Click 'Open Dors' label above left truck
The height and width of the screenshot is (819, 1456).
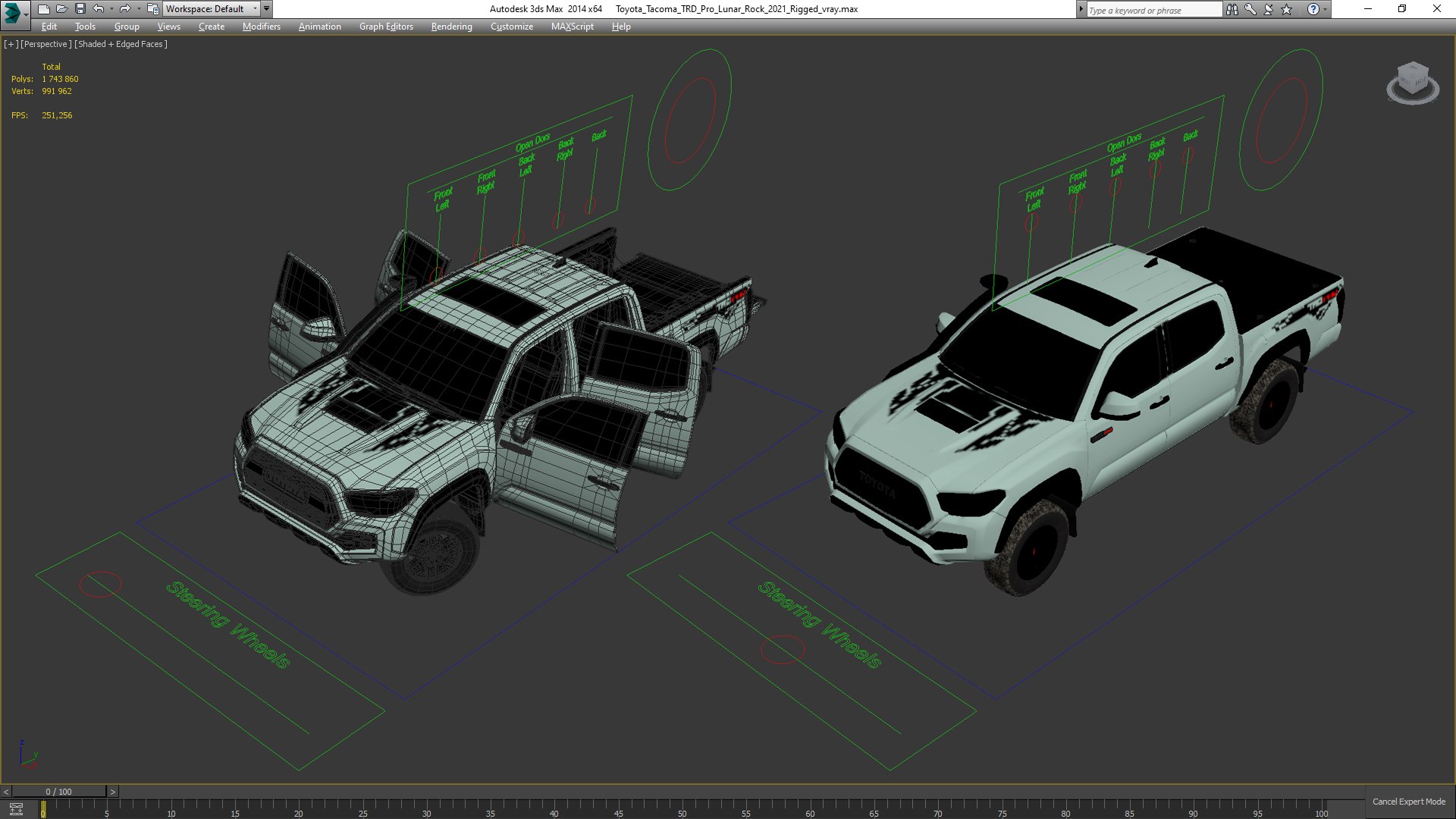[532, 143]
